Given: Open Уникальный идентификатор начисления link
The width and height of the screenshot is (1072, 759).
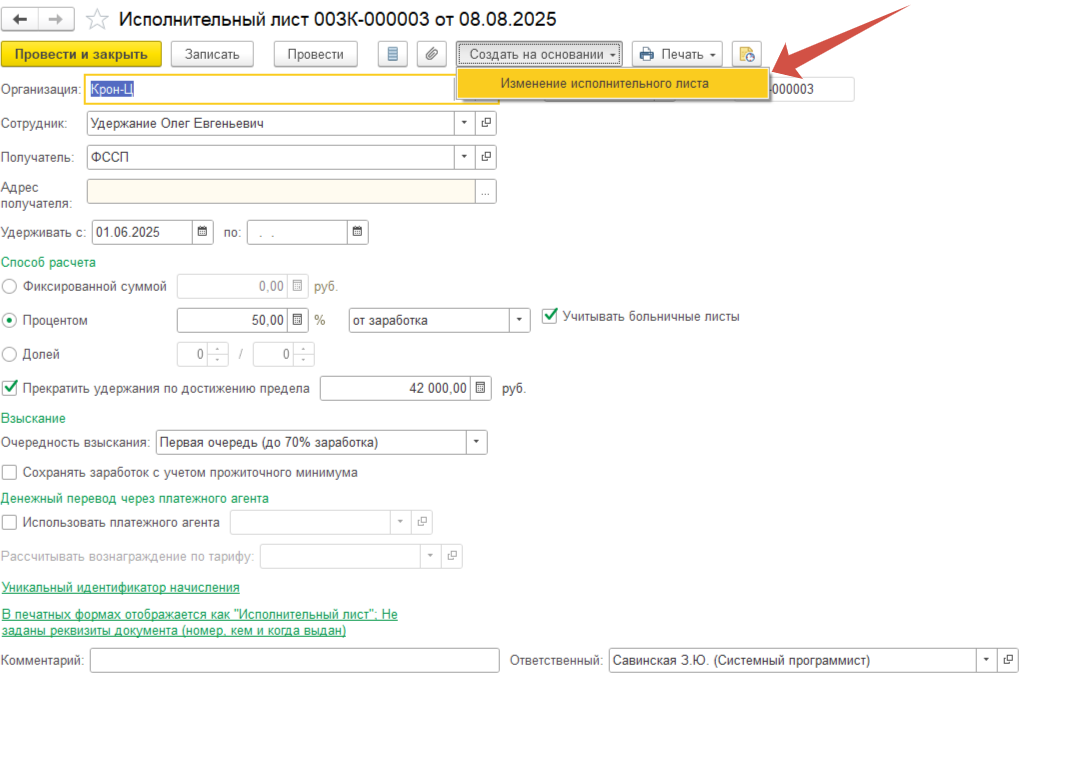Looking at the screenshot, I should click(x=121, y=587).
